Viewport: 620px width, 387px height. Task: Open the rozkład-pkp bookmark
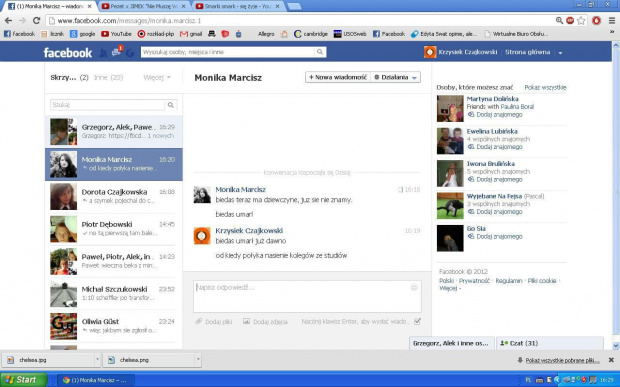coord(156,34)
